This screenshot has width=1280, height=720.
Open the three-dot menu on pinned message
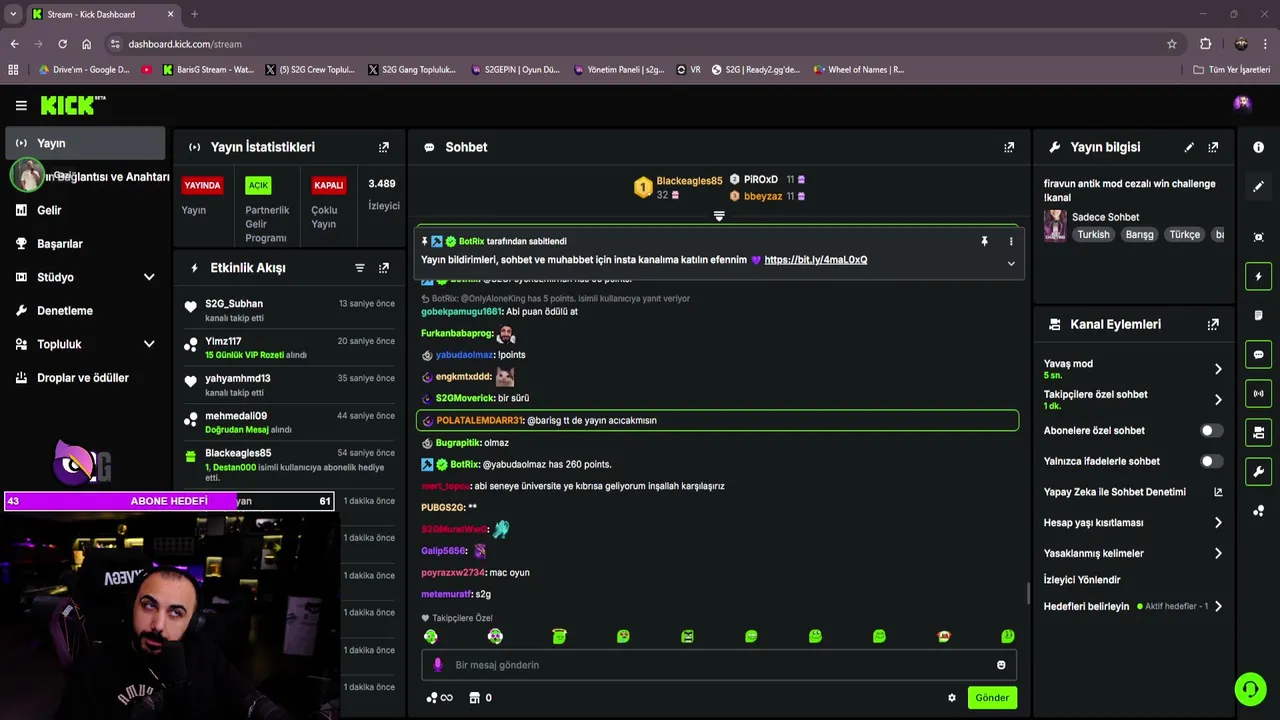click(1011, 241)
